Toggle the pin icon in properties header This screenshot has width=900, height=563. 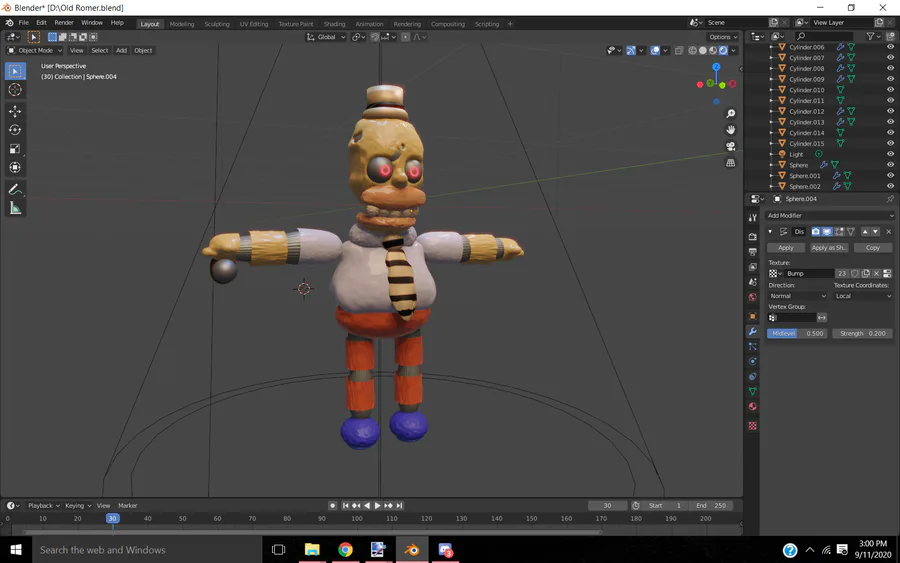[x=890, y=199]
